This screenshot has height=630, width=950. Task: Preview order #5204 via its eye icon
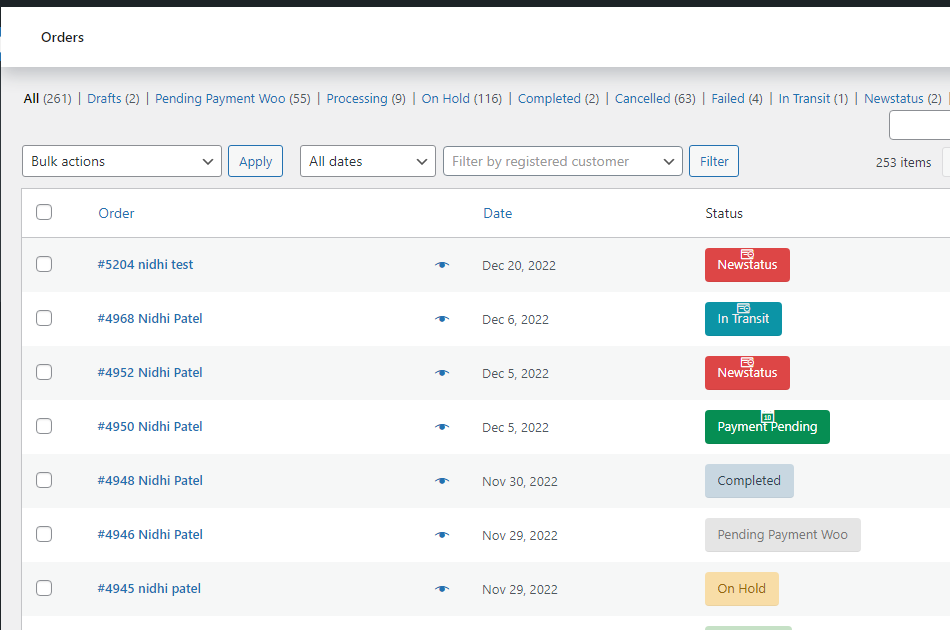[442, 265]
